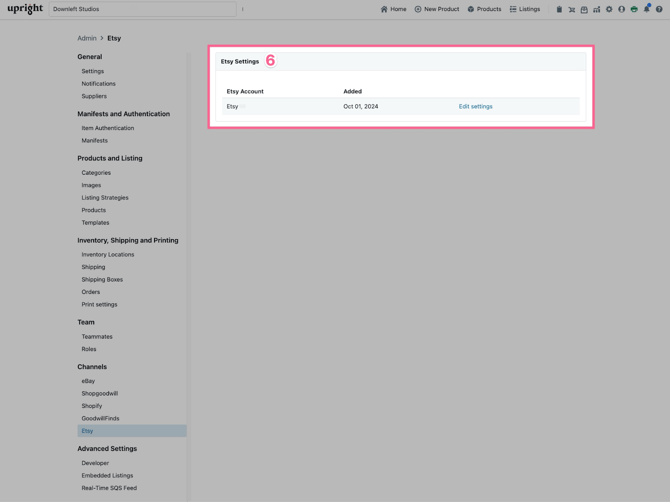Open Categories in sidebar
The image size is (670, 502).
pyautogui.click(x=96, y=173)
